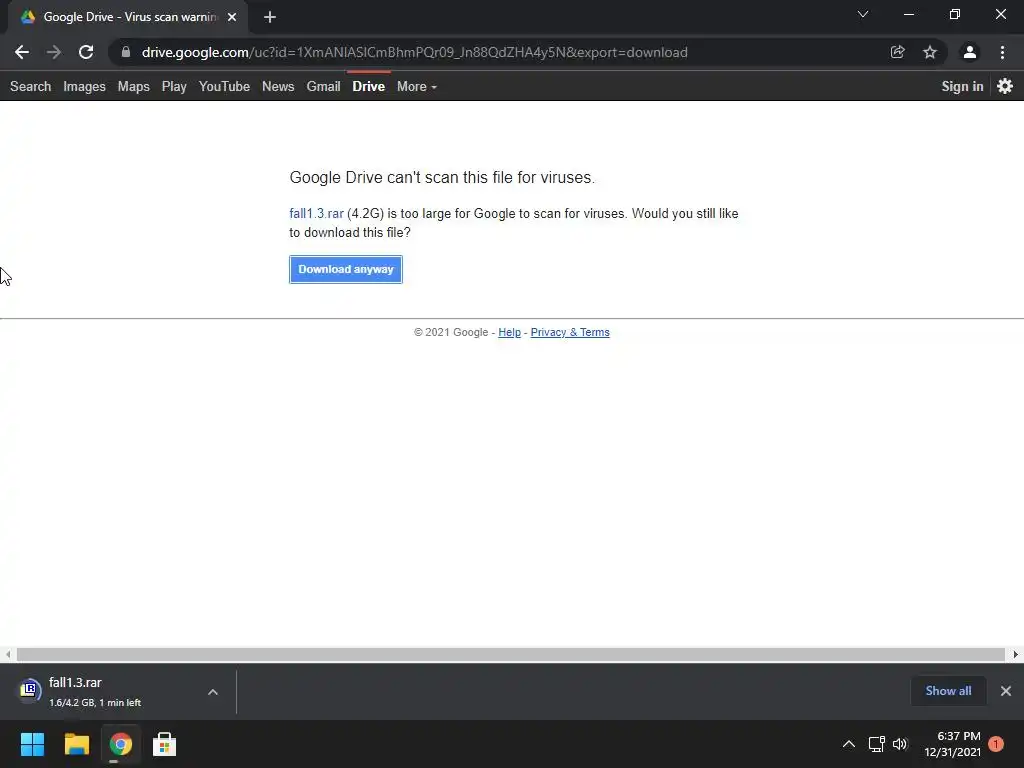Select Search in the Google bar
Image resolution: width=1024 pixels, height=768 pixels.
[x=31, y=86]
